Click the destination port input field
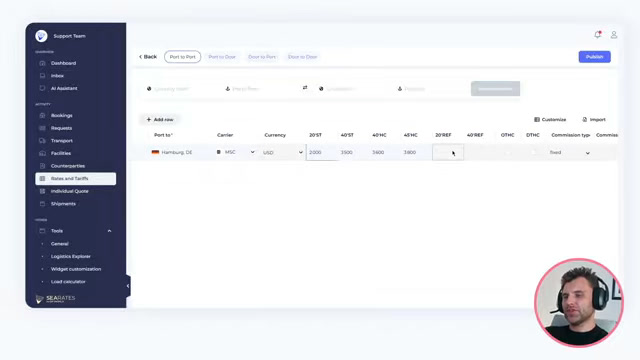This screenshot has height=360, width=640. pos(431,89)
